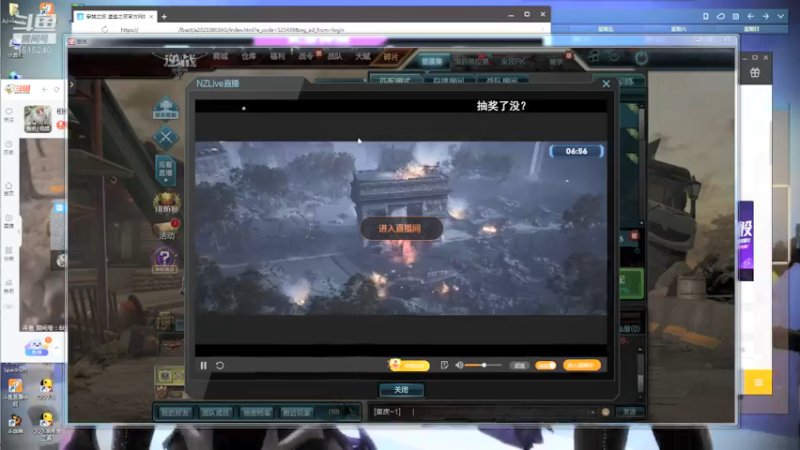Viewport: 800px width, 450px height.
Task: Open the chat channel dropdown arrow
Action: point(592,412)
